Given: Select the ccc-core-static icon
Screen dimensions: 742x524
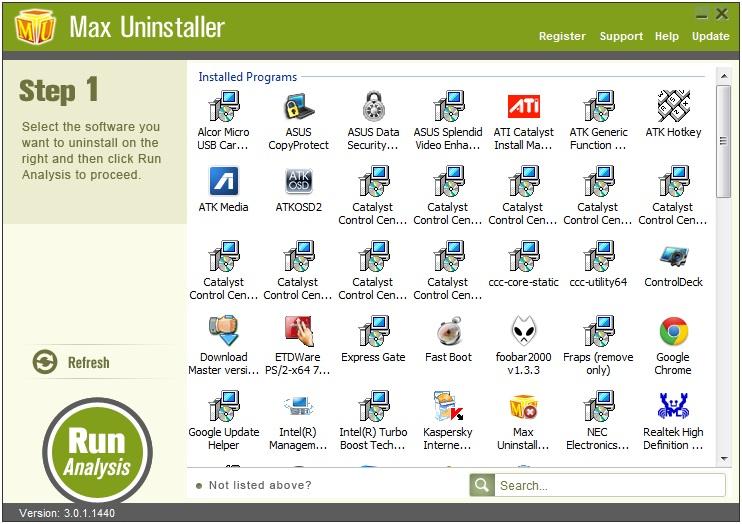Looking at the screenshot, I should [x=523, y=256].
